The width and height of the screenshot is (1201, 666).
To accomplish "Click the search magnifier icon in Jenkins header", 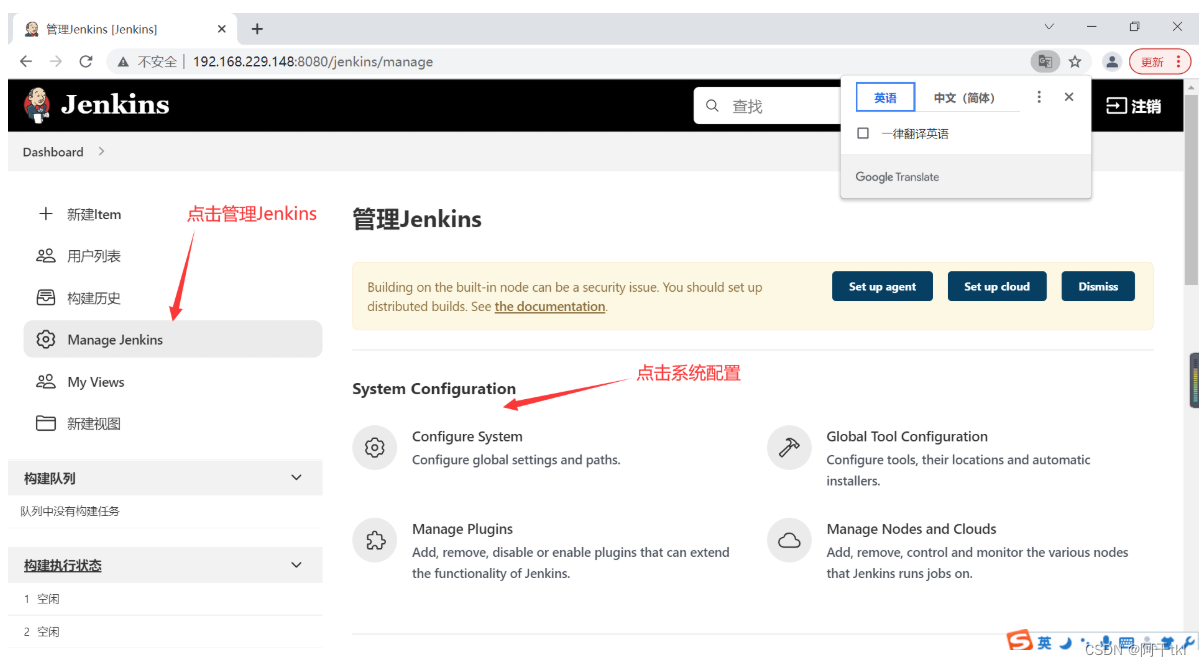I will point(712,105).
